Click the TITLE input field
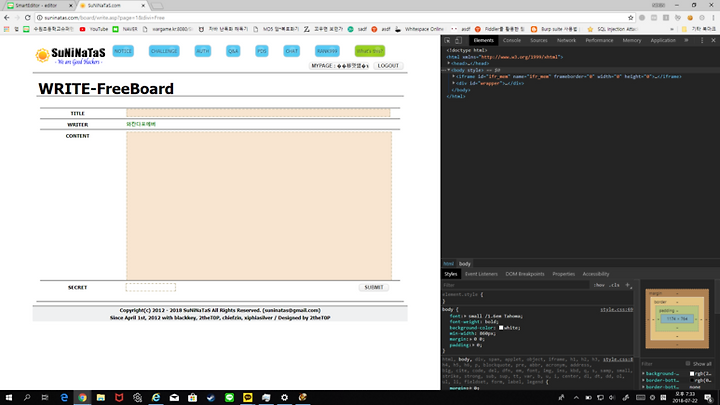 click(258, 113)
